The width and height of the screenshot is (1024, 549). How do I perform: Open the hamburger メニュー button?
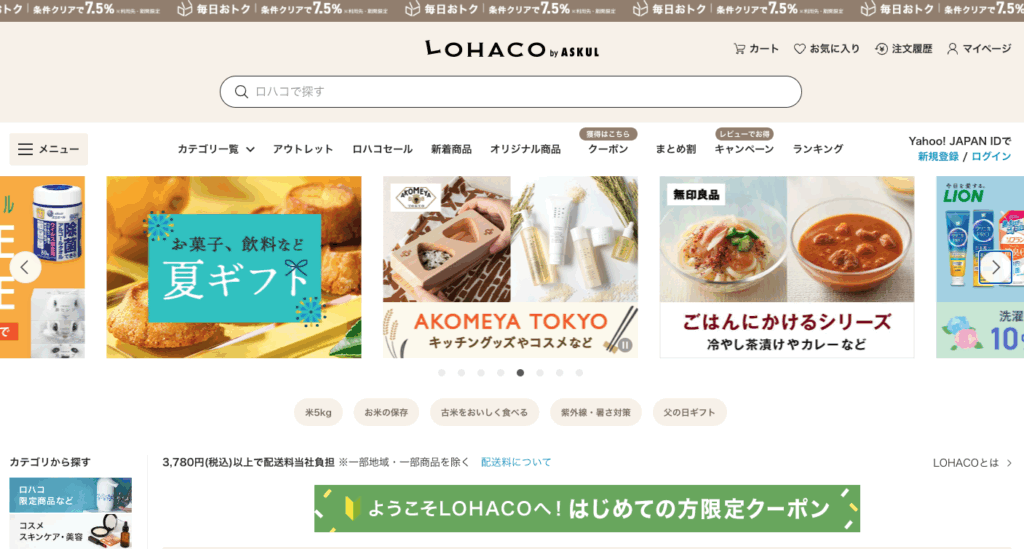pos(48,149)
